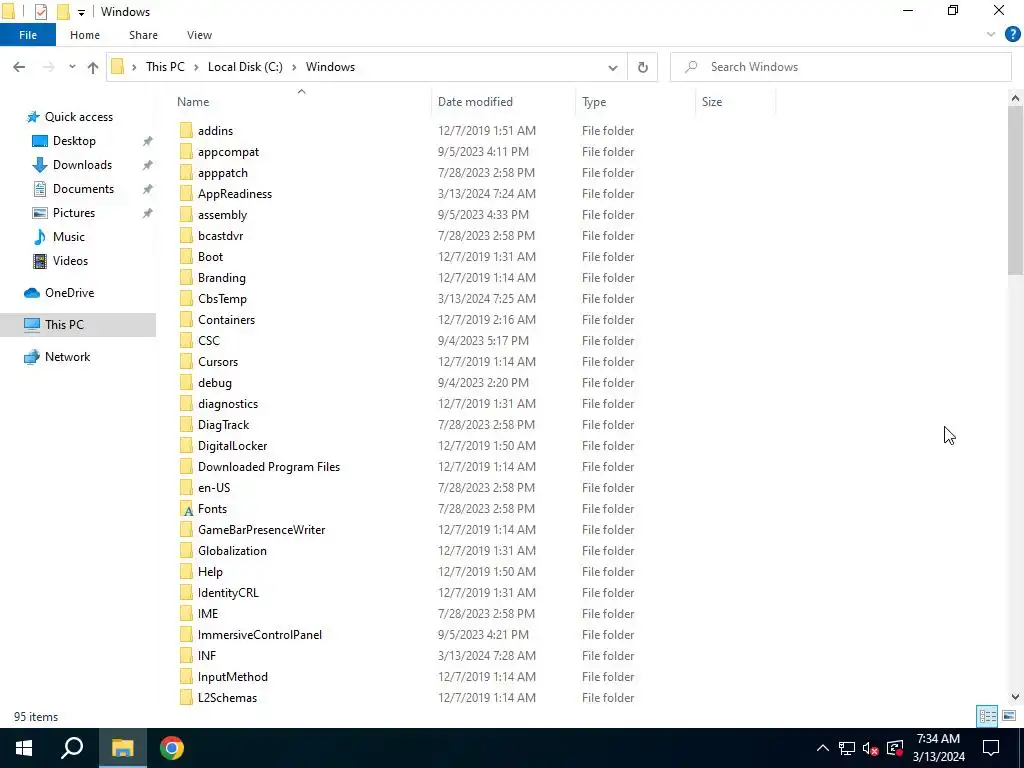Open Downloads in Quick access
Viewport: 1024px width, 768px height.
coord(82,165)
